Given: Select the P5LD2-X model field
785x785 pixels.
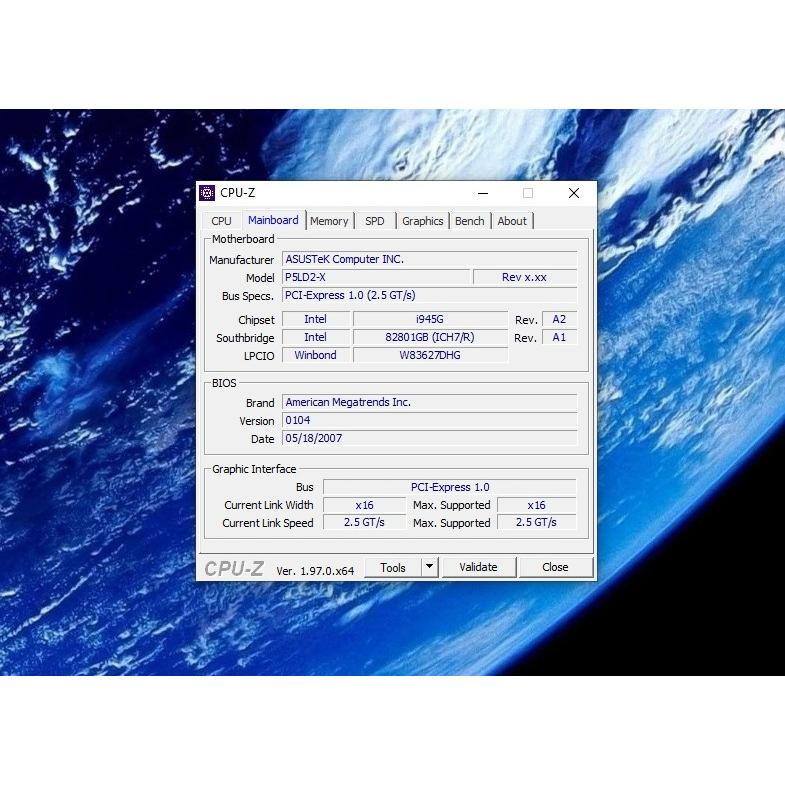Looking at the screenshot, I should click(375, 277).
